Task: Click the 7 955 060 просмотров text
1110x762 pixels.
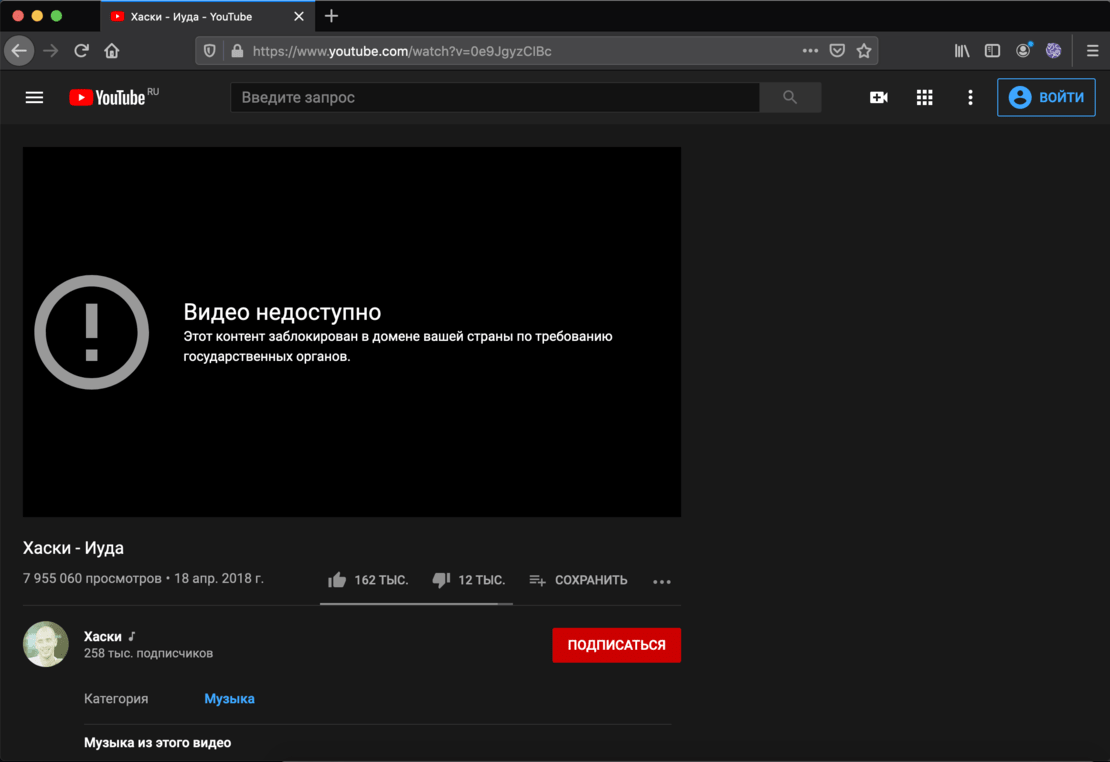Action: tap(92, 579)
